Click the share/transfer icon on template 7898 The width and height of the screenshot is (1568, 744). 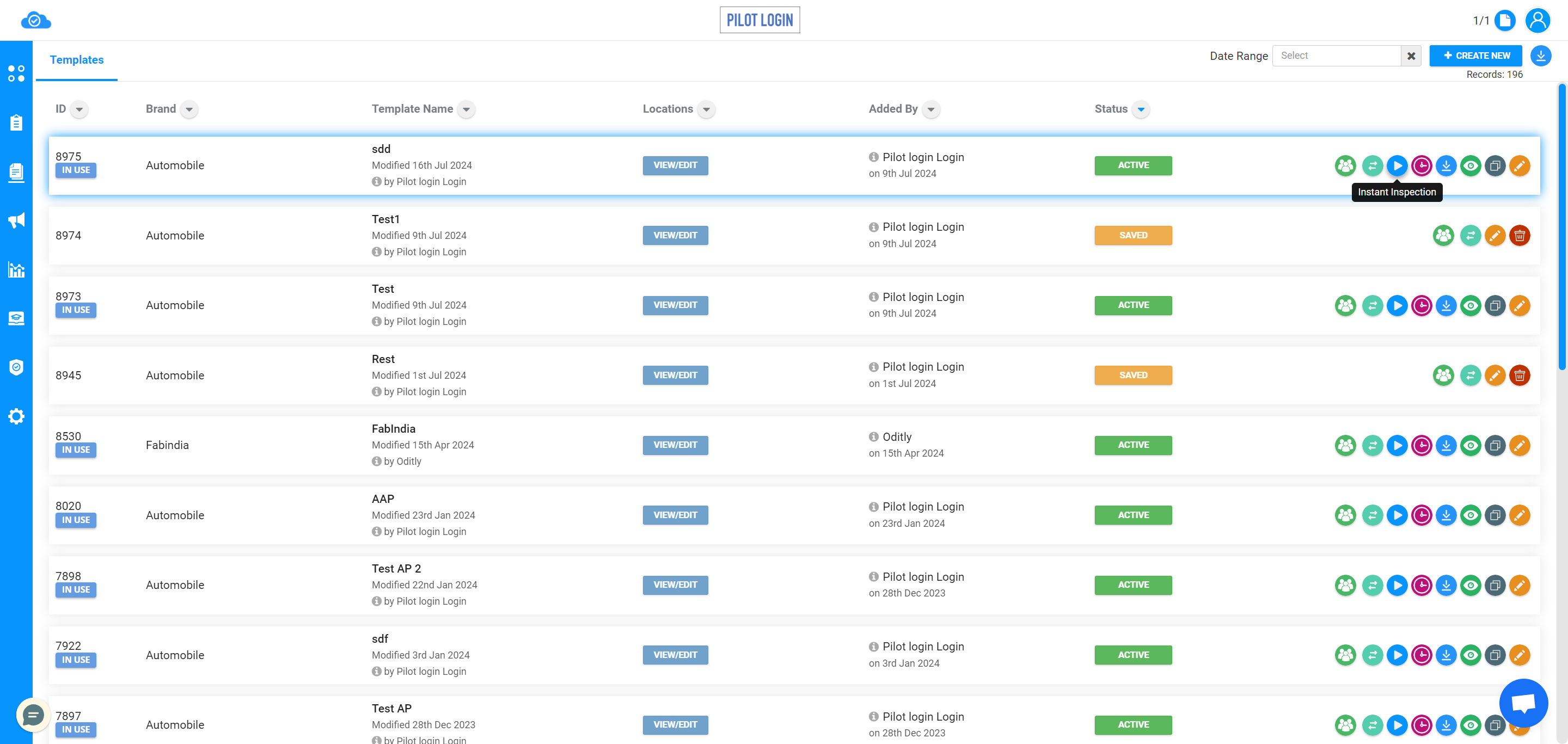coord(1372,585)
